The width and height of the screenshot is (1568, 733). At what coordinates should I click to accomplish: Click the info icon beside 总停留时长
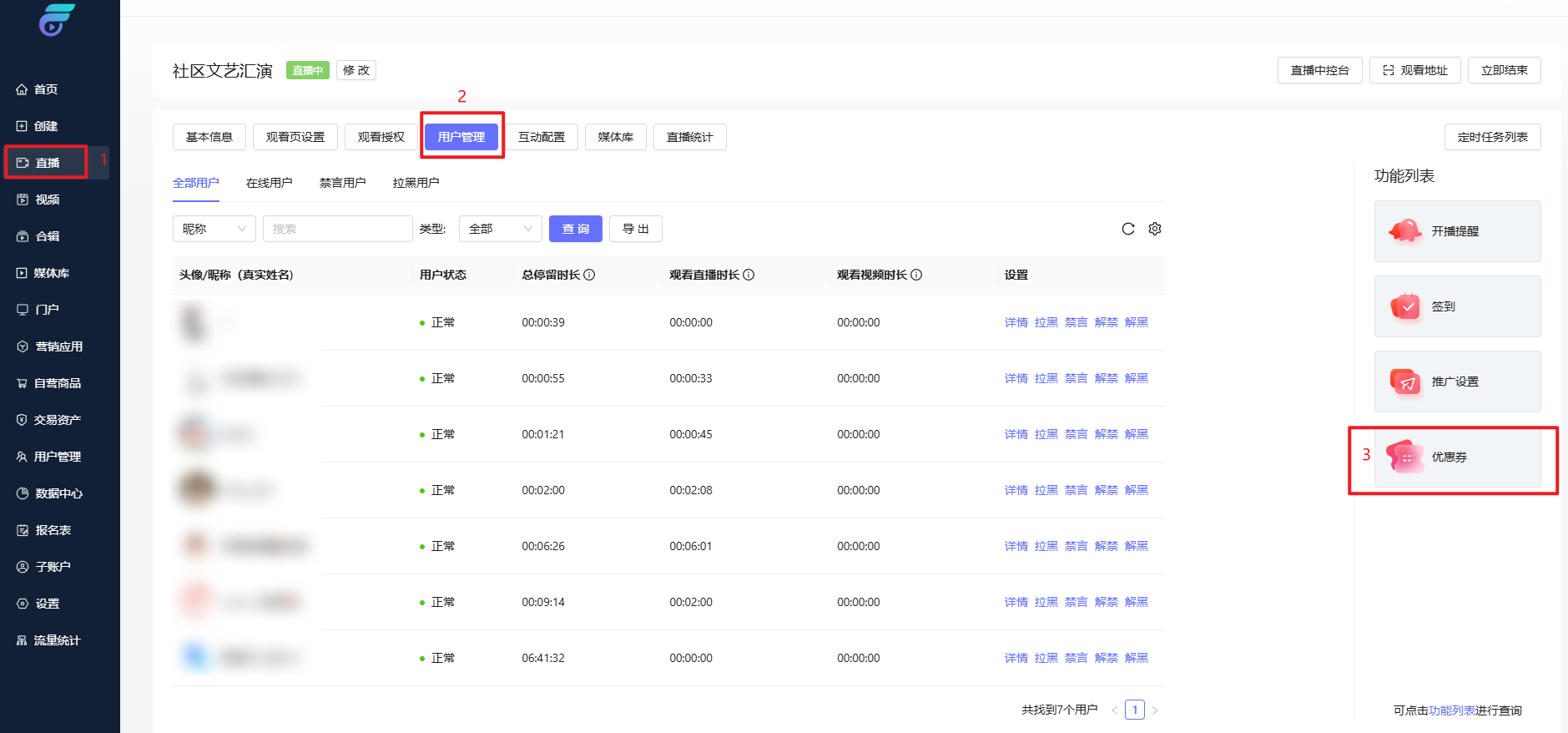[x=589, y=275]
